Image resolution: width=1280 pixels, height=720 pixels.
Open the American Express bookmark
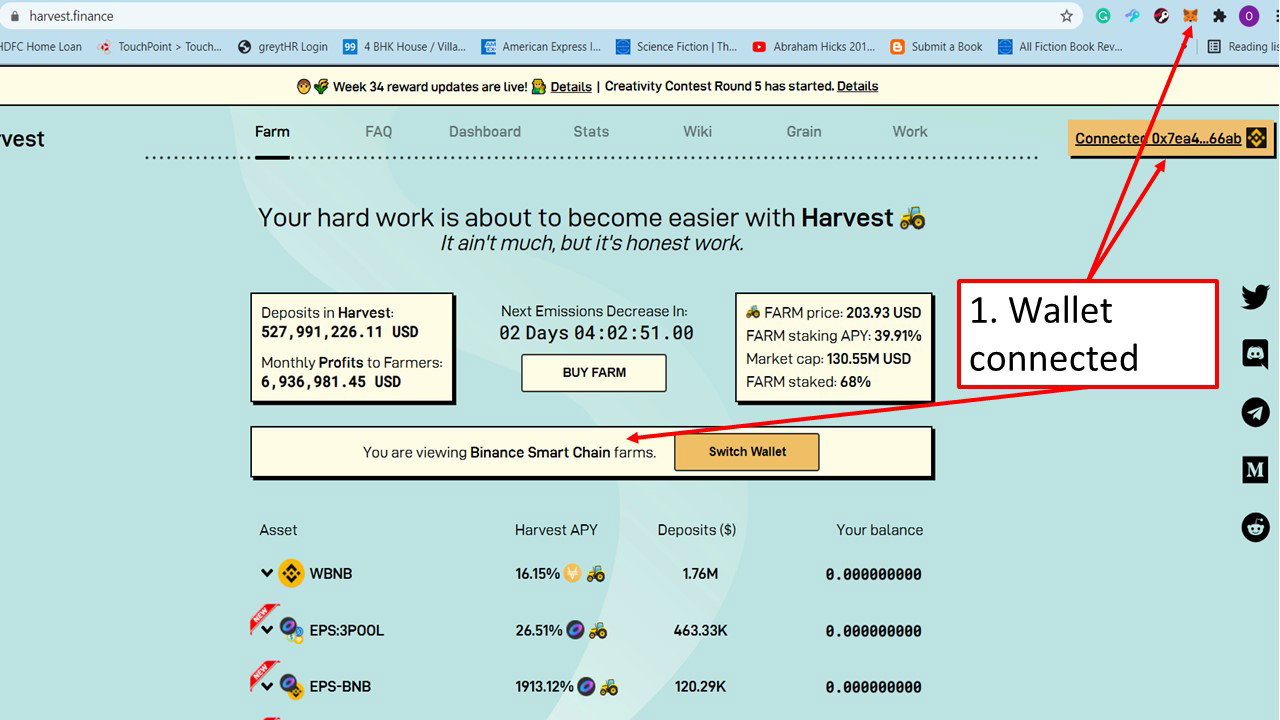click(541, 46)
